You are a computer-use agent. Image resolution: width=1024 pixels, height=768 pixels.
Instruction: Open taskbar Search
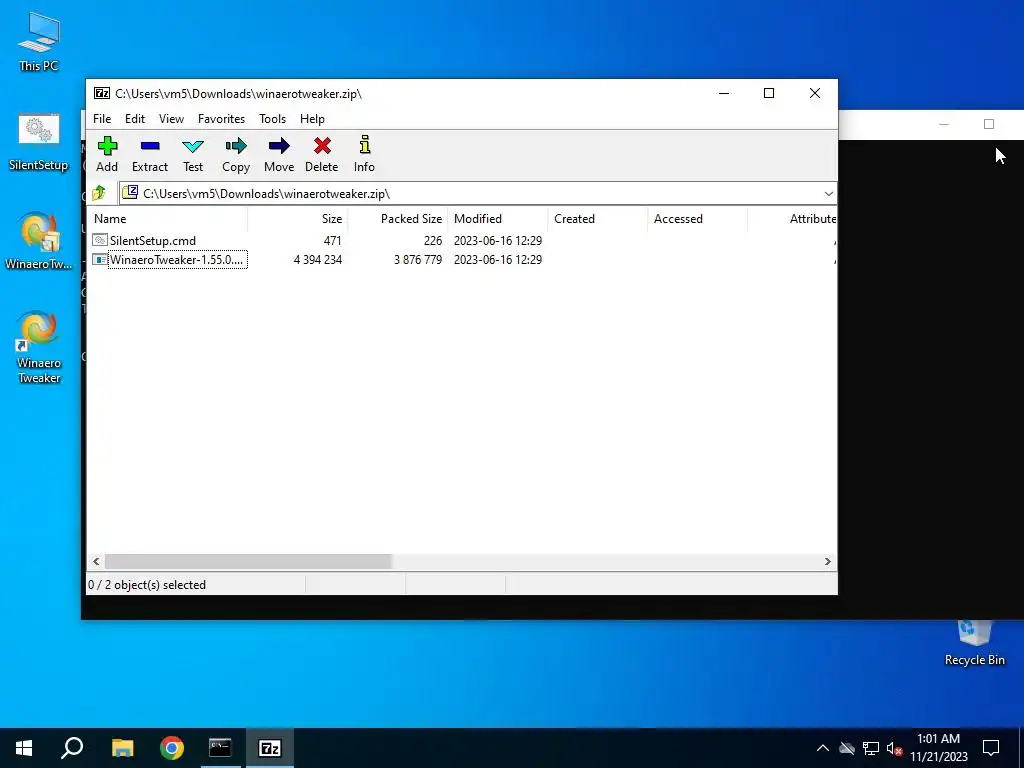(72, 748)
